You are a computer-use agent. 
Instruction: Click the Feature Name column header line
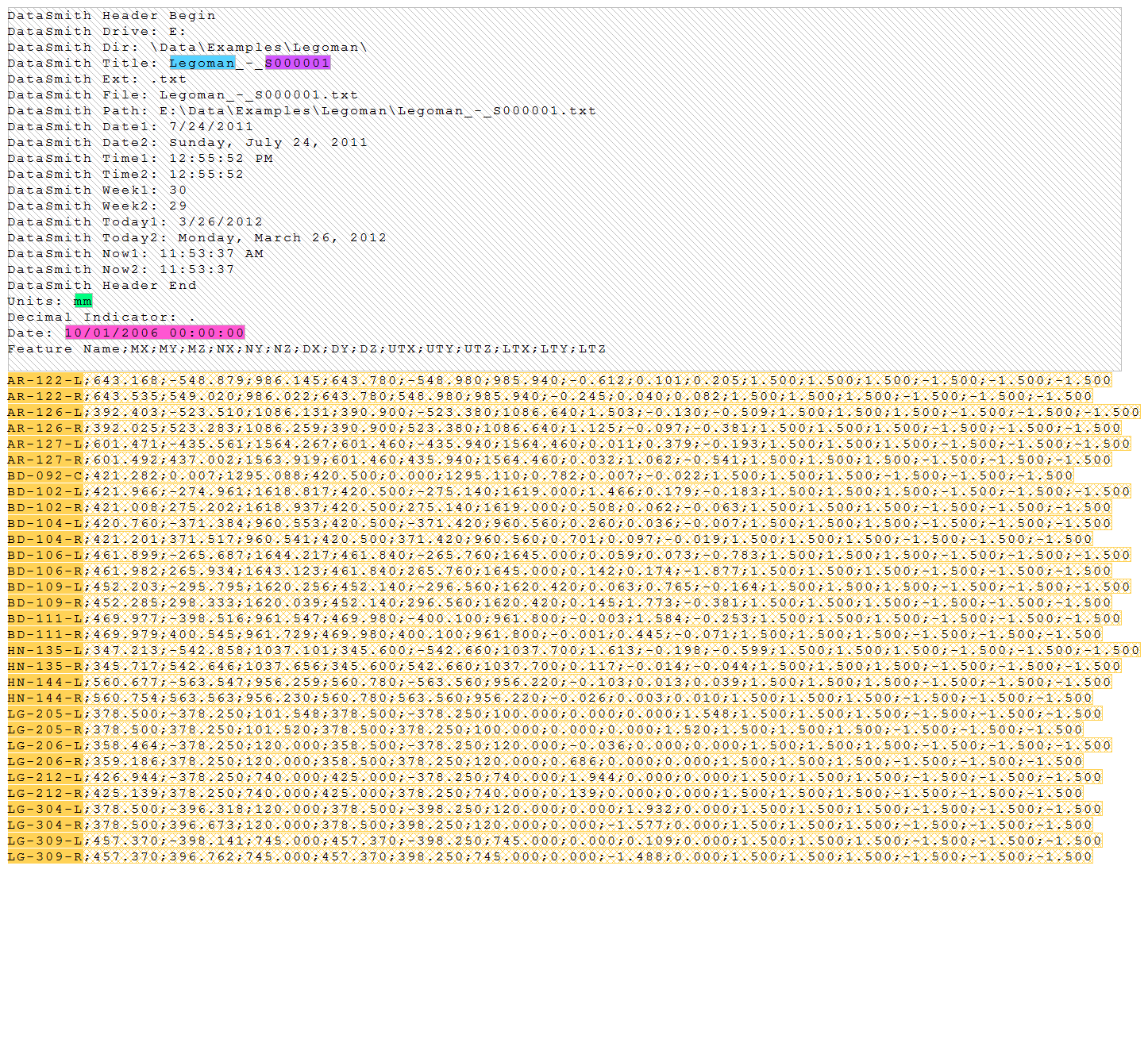[306, 348]
